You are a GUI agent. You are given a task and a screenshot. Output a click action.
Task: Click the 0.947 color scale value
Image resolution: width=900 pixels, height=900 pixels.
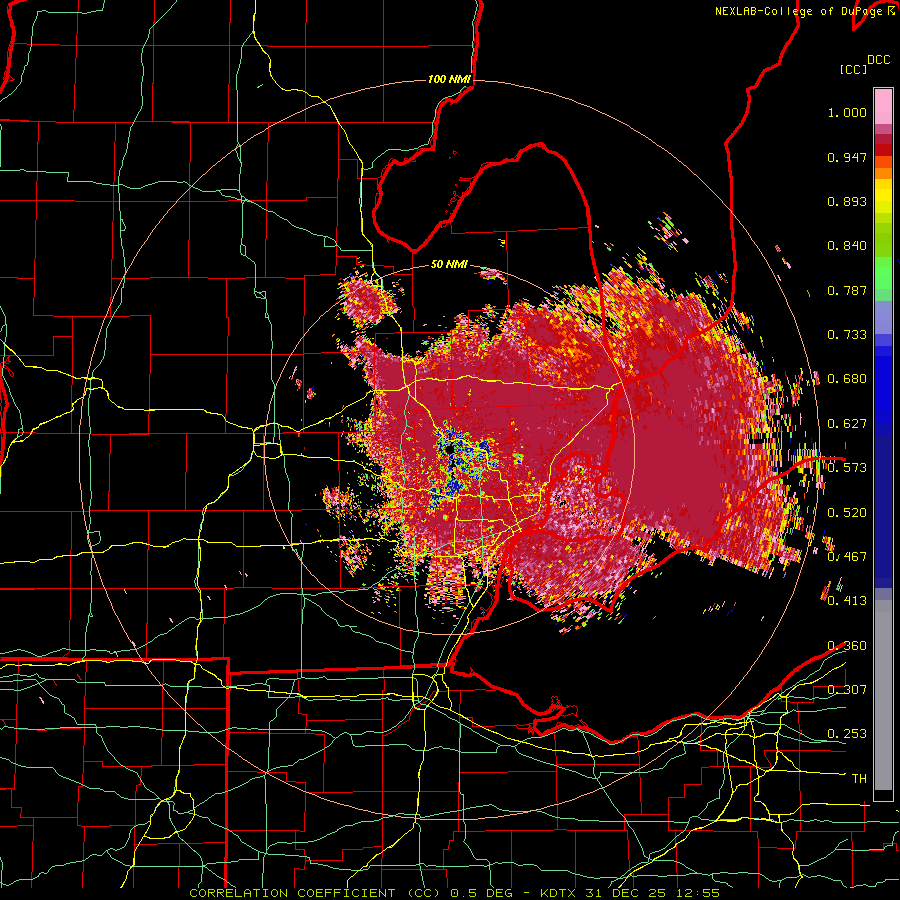coord(847,157)
